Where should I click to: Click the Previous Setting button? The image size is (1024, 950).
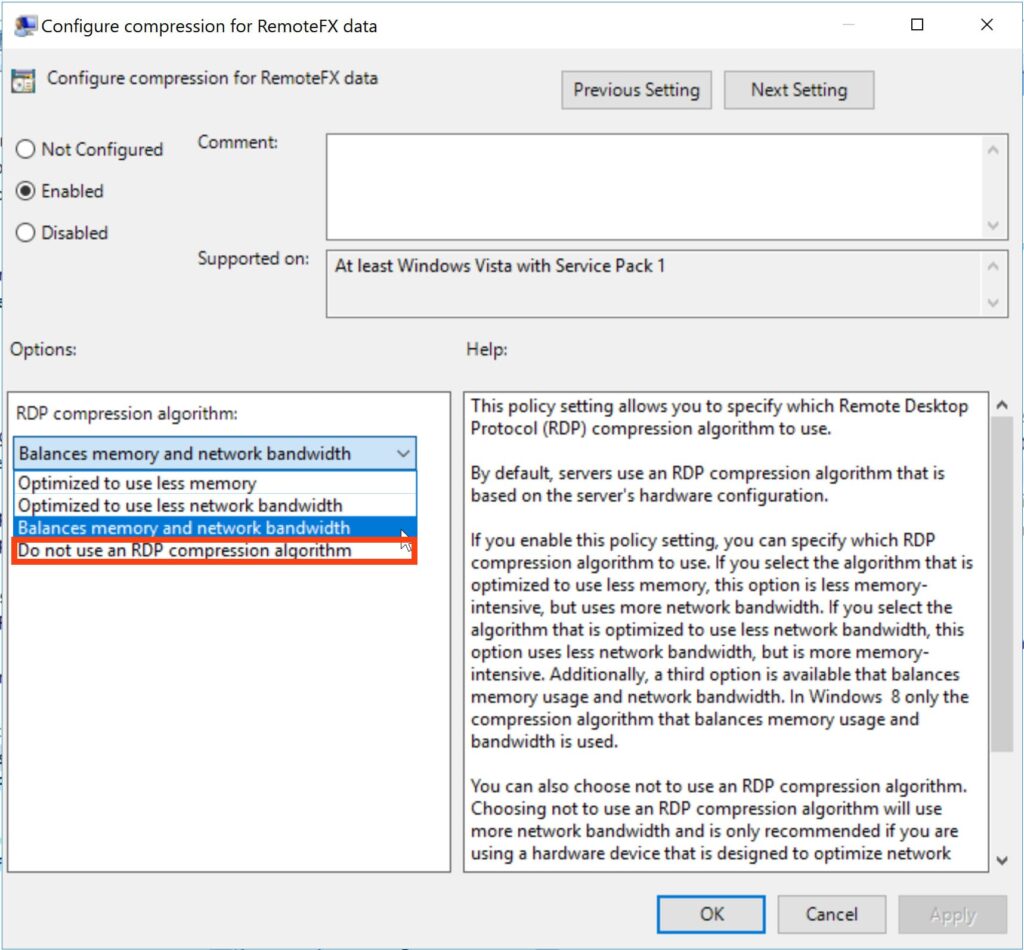coord(636,90)
